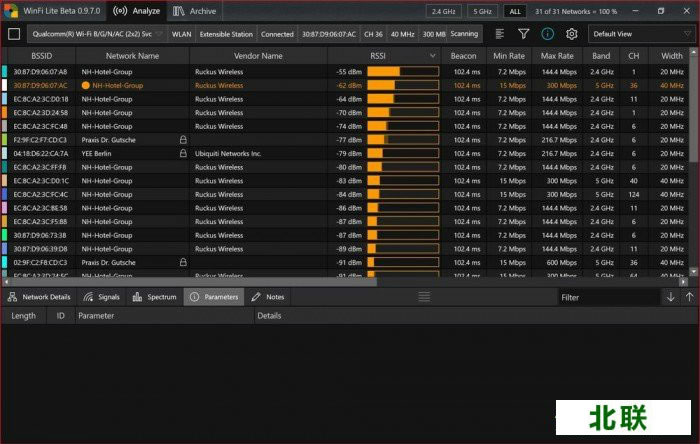
Task: Click the horizontal scrollbar under network list
Action: point(193,282)
